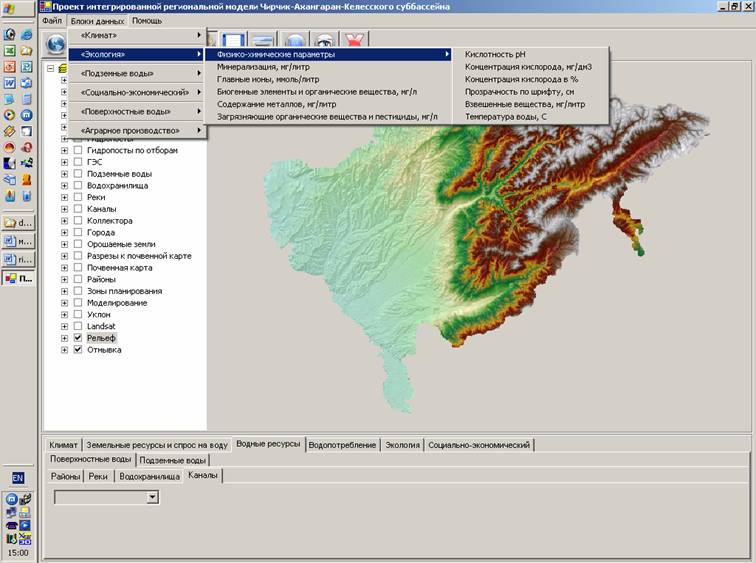Open the Подземные воды sub-tab
The height and width of the screenshot is (563, 756).
[173, 460]
